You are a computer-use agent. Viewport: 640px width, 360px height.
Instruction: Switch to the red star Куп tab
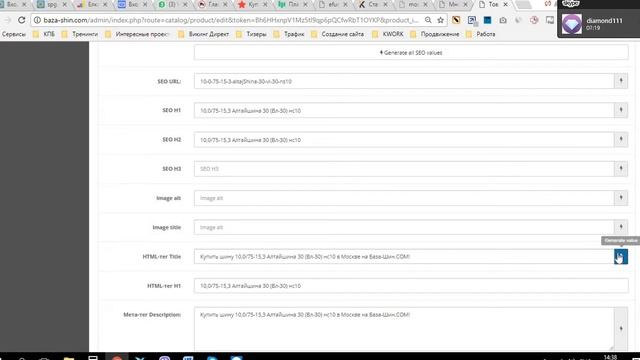tap(252, 4)
